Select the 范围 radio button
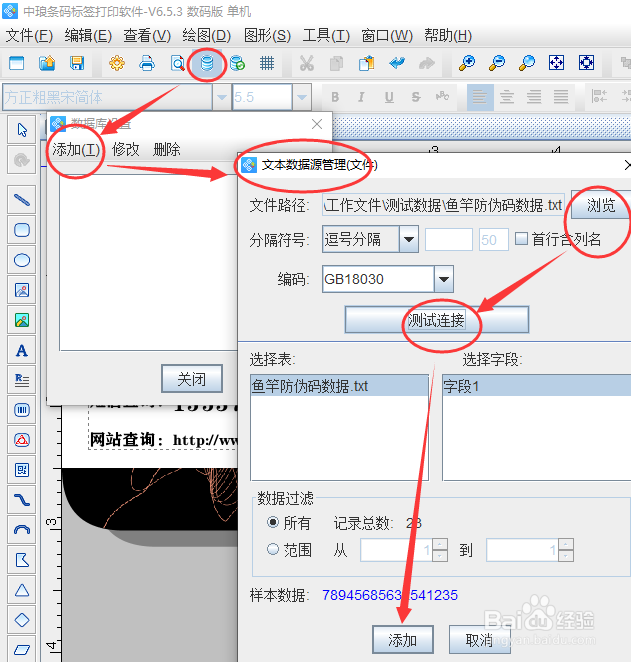 pyautogui.click(x=273, y=549)
